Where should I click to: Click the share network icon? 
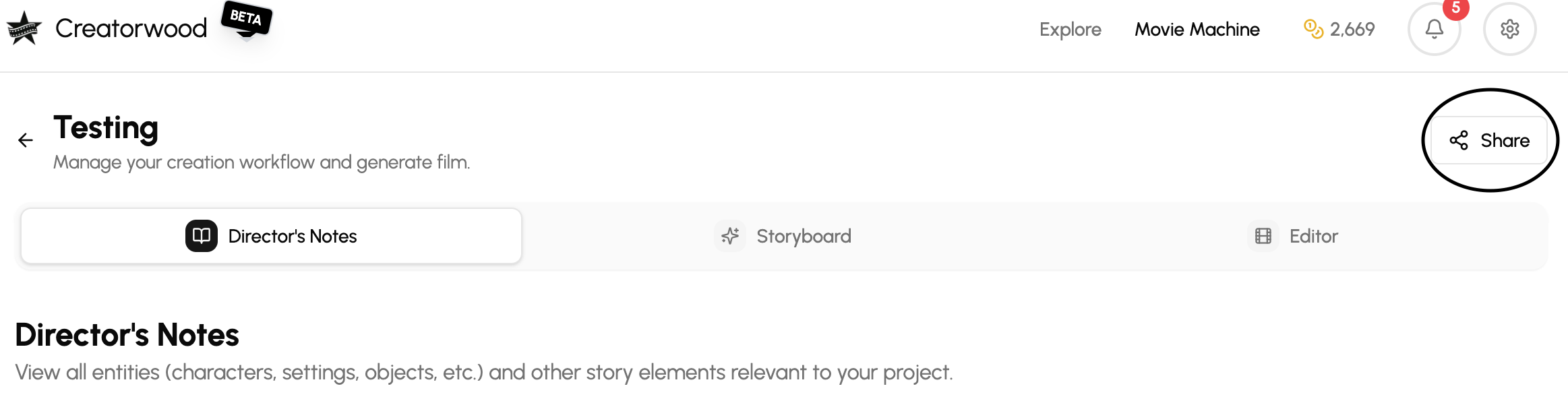point(1459,140)
